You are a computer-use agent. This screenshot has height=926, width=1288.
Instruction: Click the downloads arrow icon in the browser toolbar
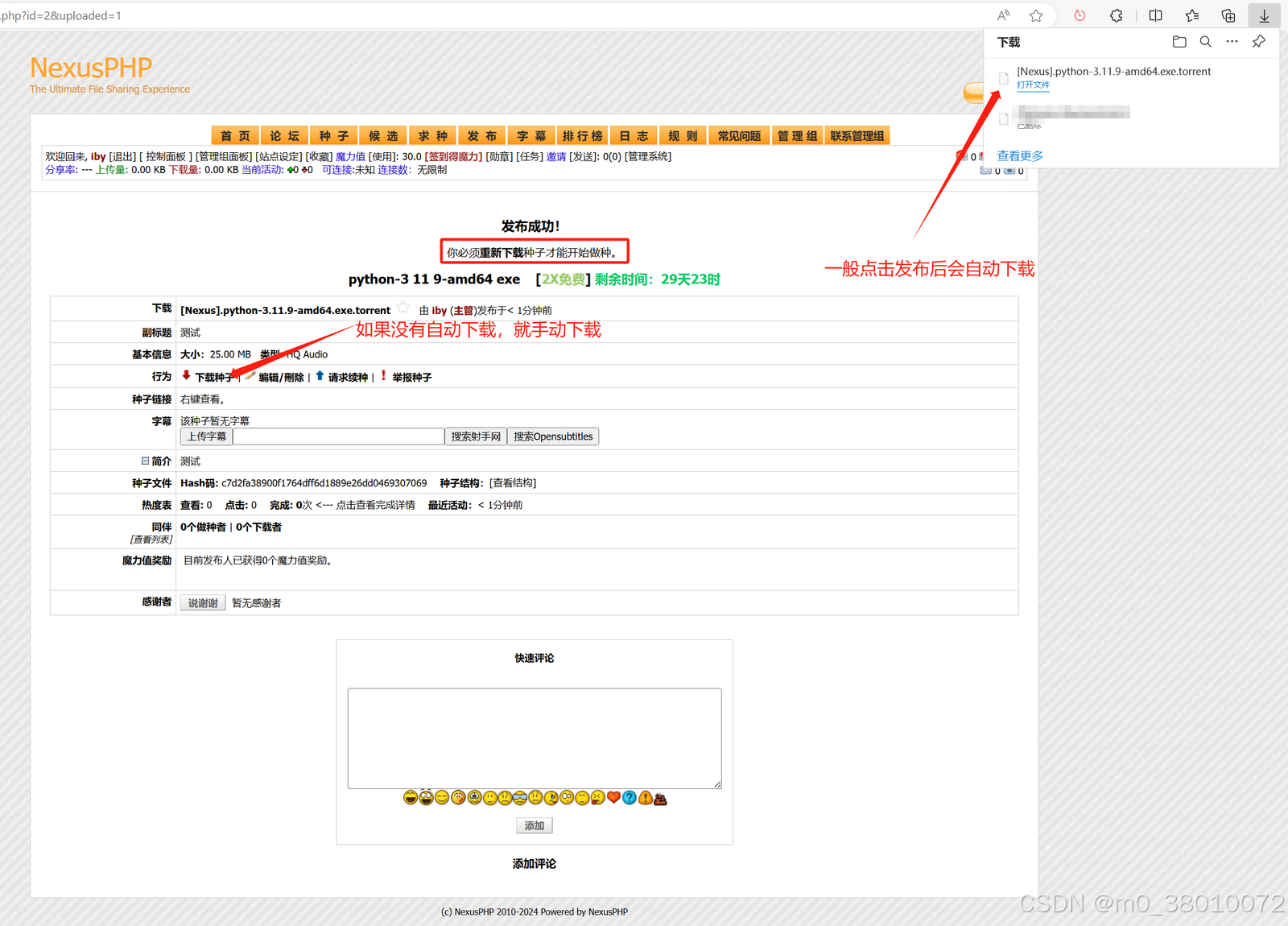tap(1264, 15)
